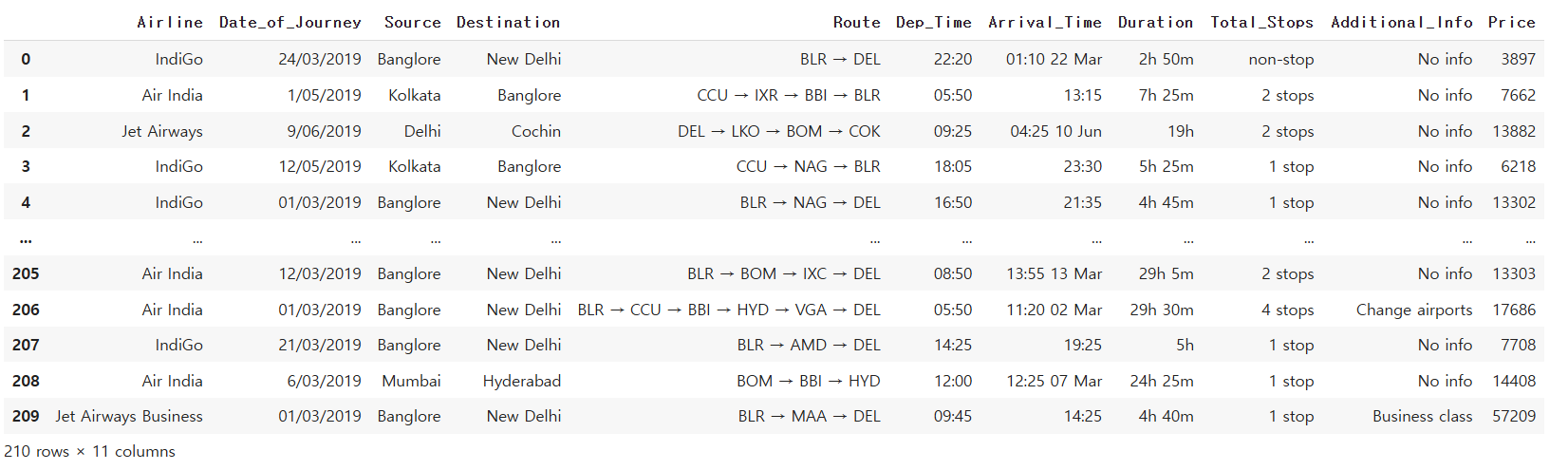Select the Arrival_Time column header
Viewport: 1568px width, 470px height.
click(x=1045, y=22)
